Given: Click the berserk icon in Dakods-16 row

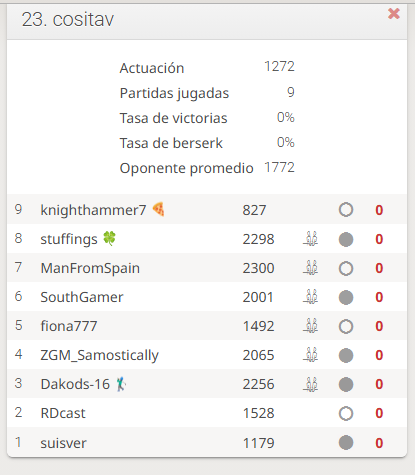Looking at the screenshot, I should 311,384.
